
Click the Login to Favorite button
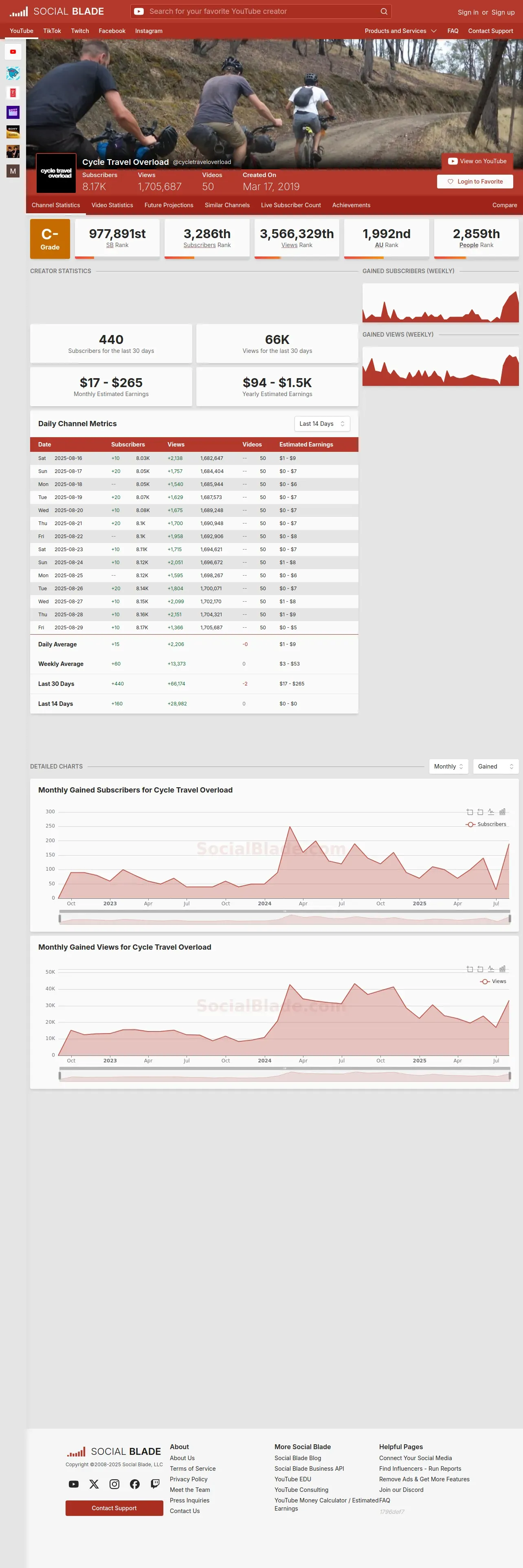coord(475,182)
